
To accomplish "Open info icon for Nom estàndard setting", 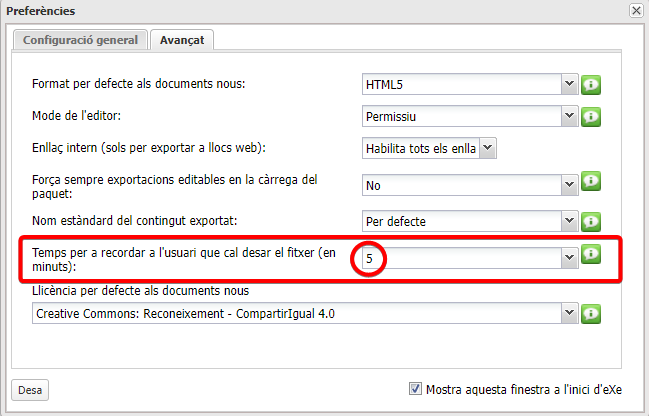I will coord(591,219).
